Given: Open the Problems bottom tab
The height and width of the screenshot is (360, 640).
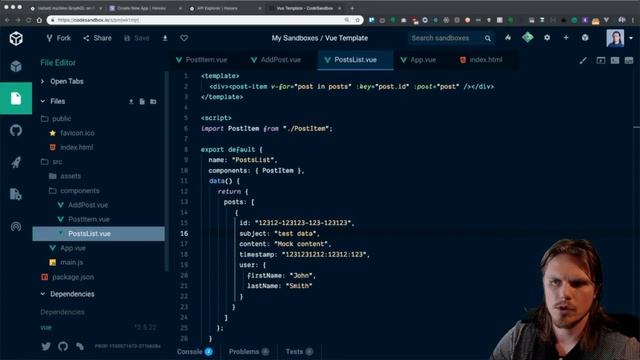Looking at the screenshot, I should [249, 351].
